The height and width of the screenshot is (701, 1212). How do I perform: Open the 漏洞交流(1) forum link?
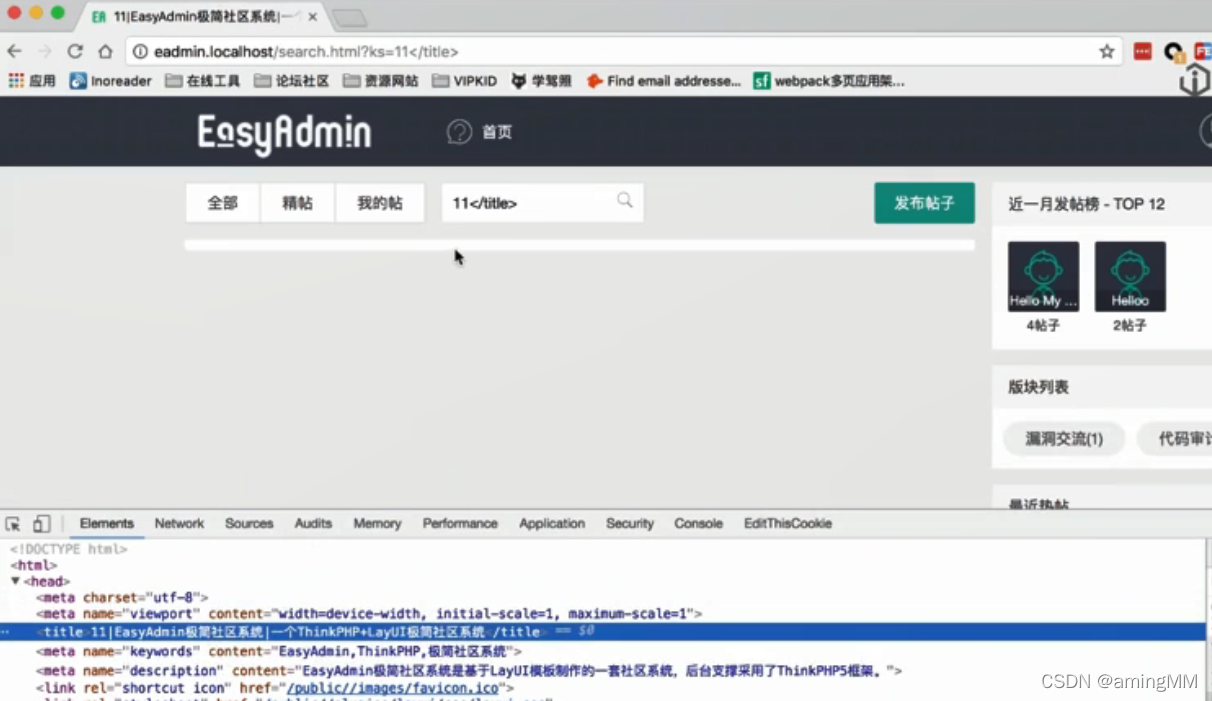pyautogui.click(x=1063, y=438)
